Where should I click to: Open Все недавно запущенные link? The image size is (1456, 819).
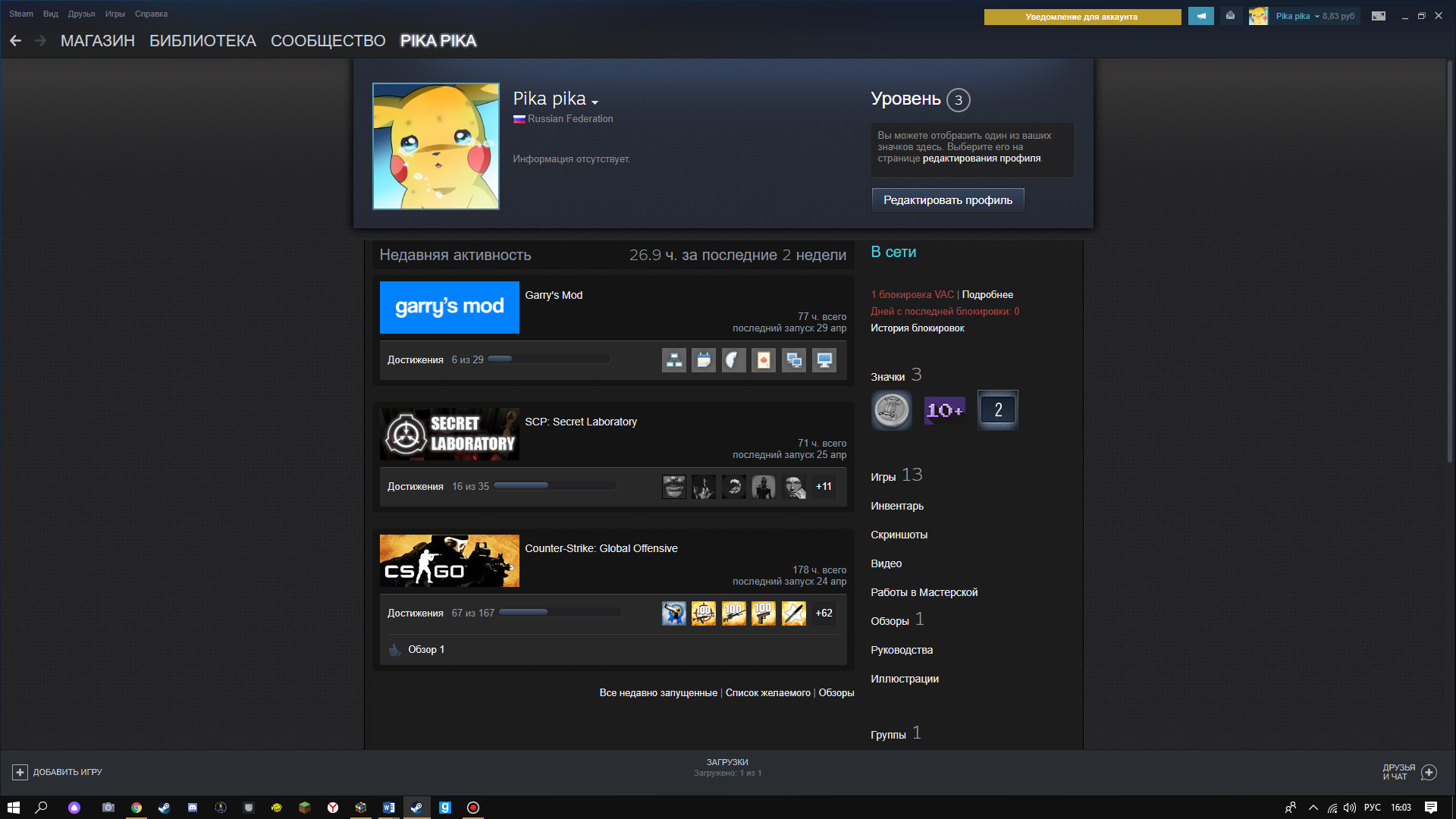click(x=658, y=693)
